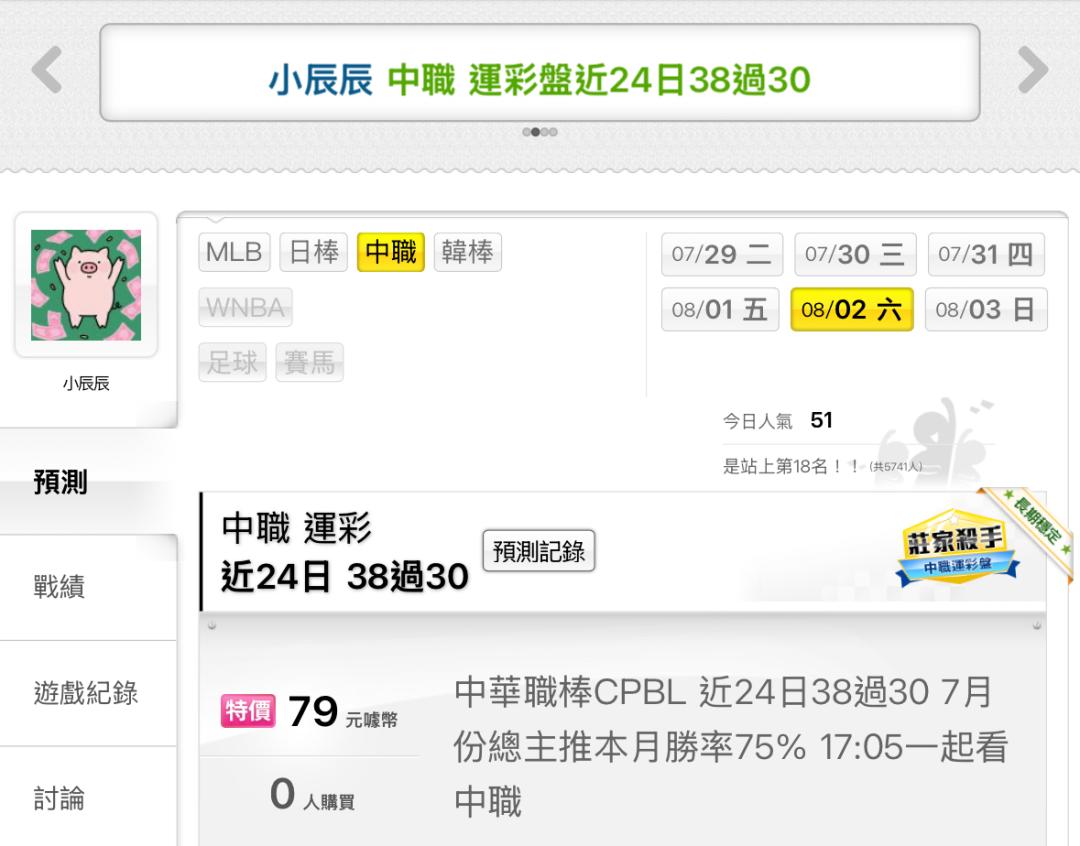Go to previous banner with left arrow
1080x846 pixels.
click(x=48, y=70)
